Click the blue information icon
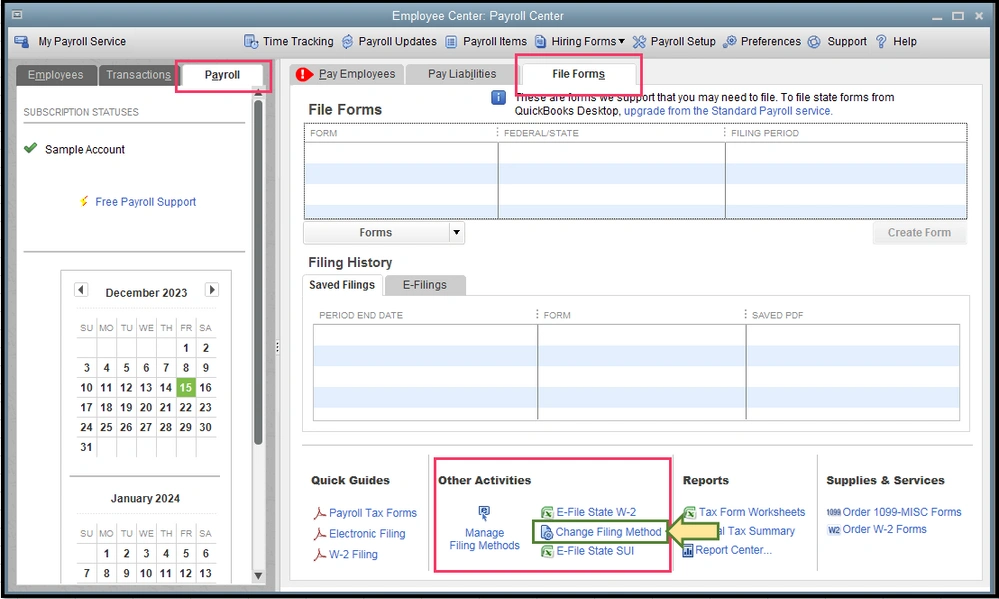Viewport: 999px width, 599px height. [498, 98]
